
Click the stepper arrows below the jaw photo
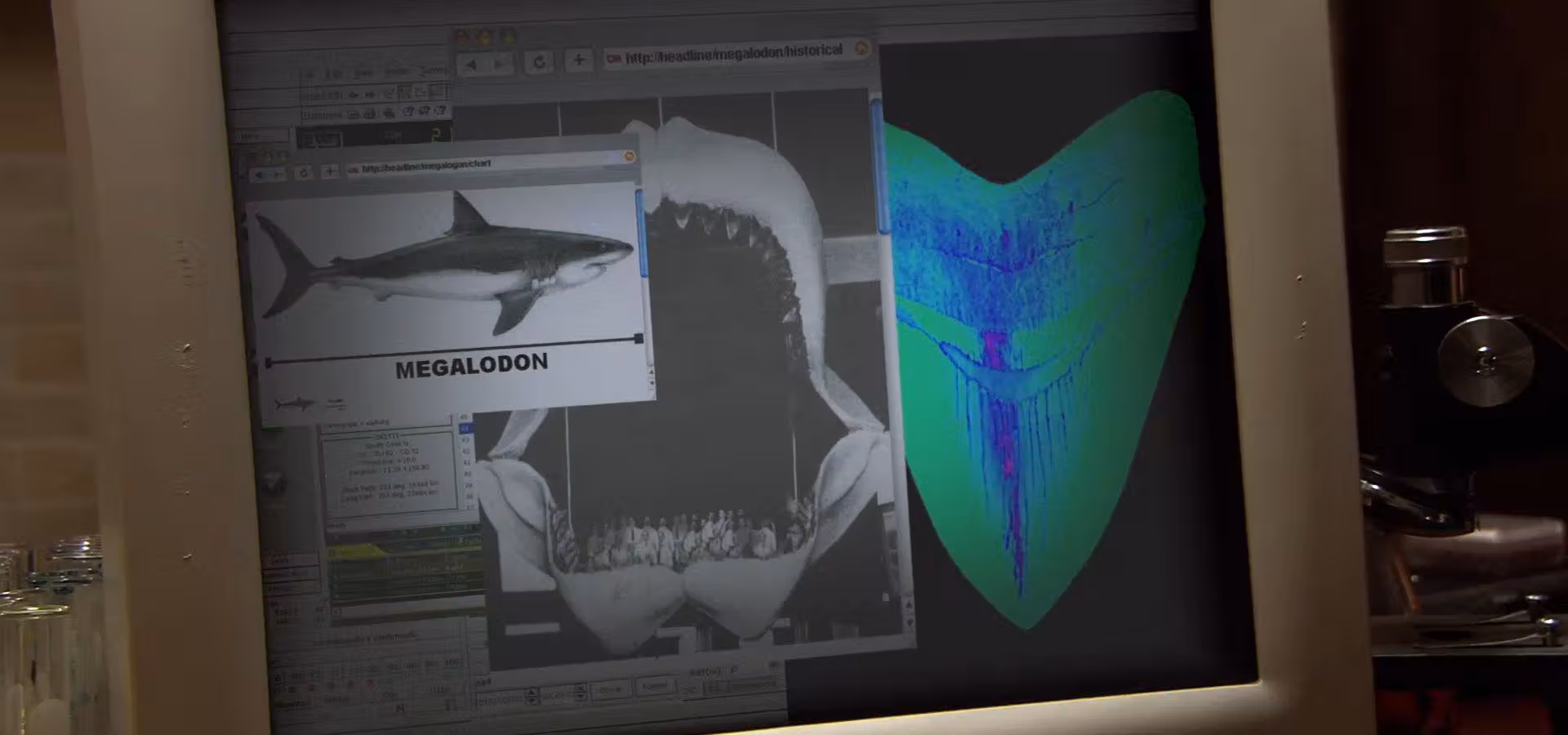[x=532, y=697]
